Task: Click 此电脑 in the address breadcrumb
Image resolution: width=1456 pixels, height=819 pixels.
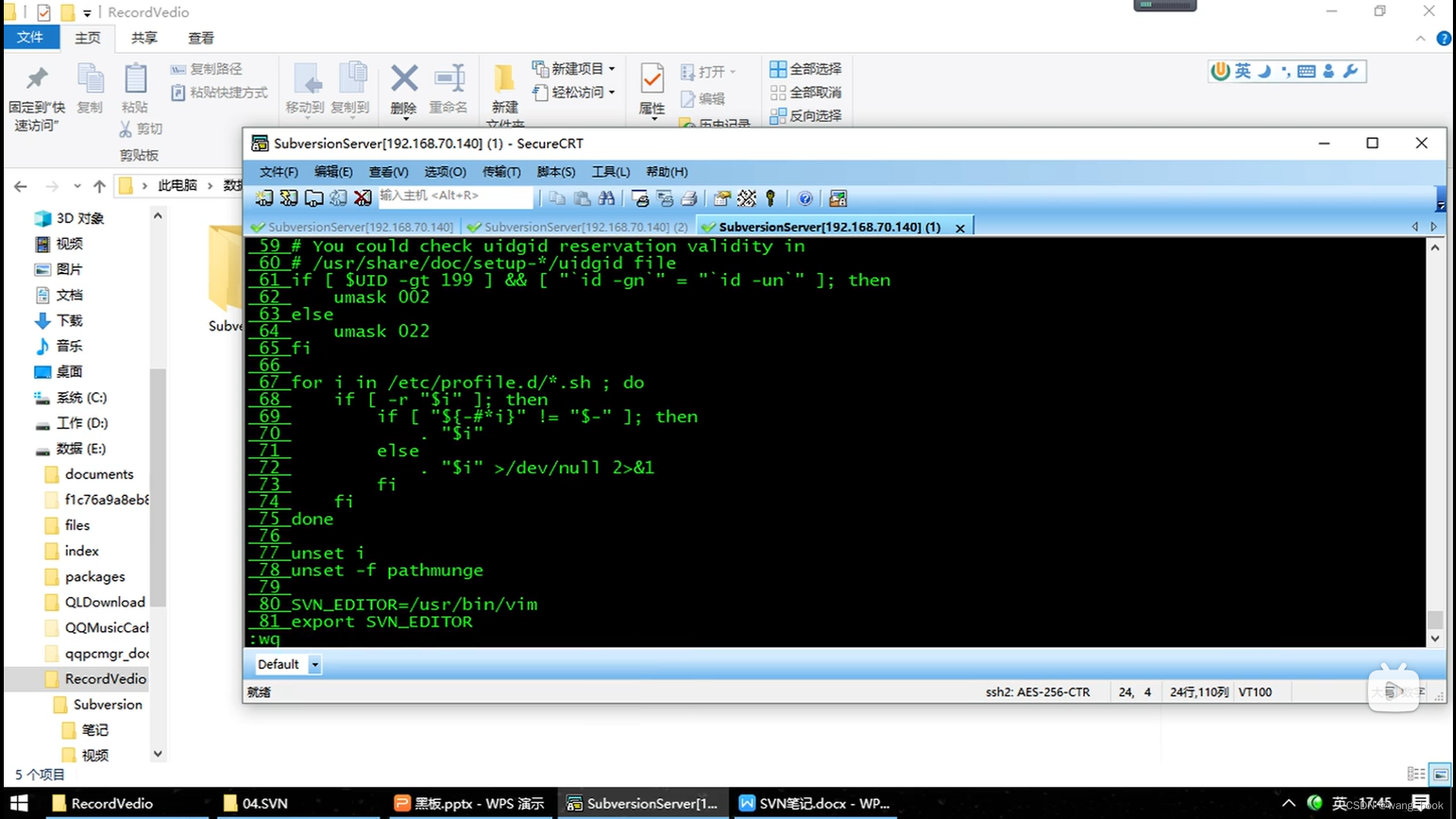Action: point(177,186)
